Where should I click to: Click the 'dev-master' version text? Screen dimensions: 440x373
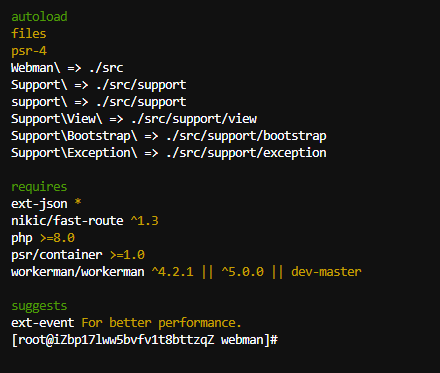click(326, 272)
